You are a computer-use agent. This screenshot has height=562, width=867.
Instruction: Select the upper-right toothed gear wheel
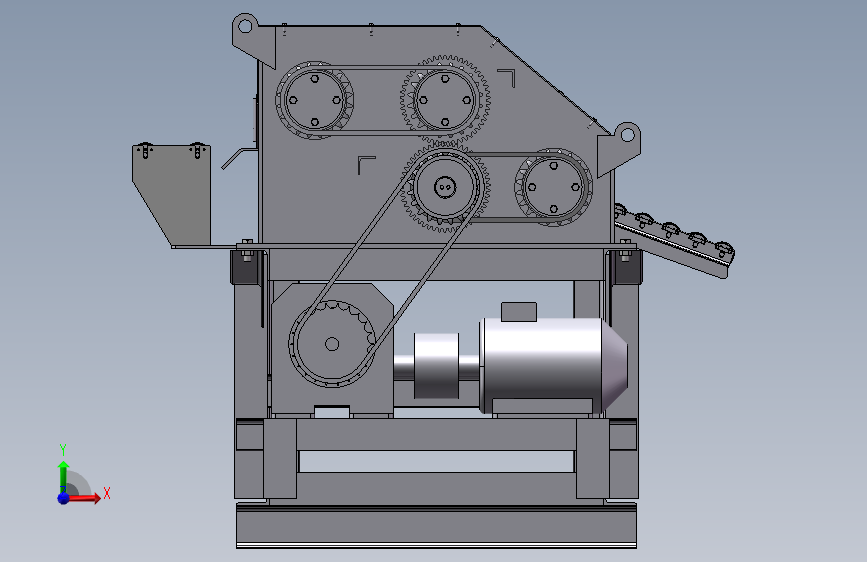point(445,100)
